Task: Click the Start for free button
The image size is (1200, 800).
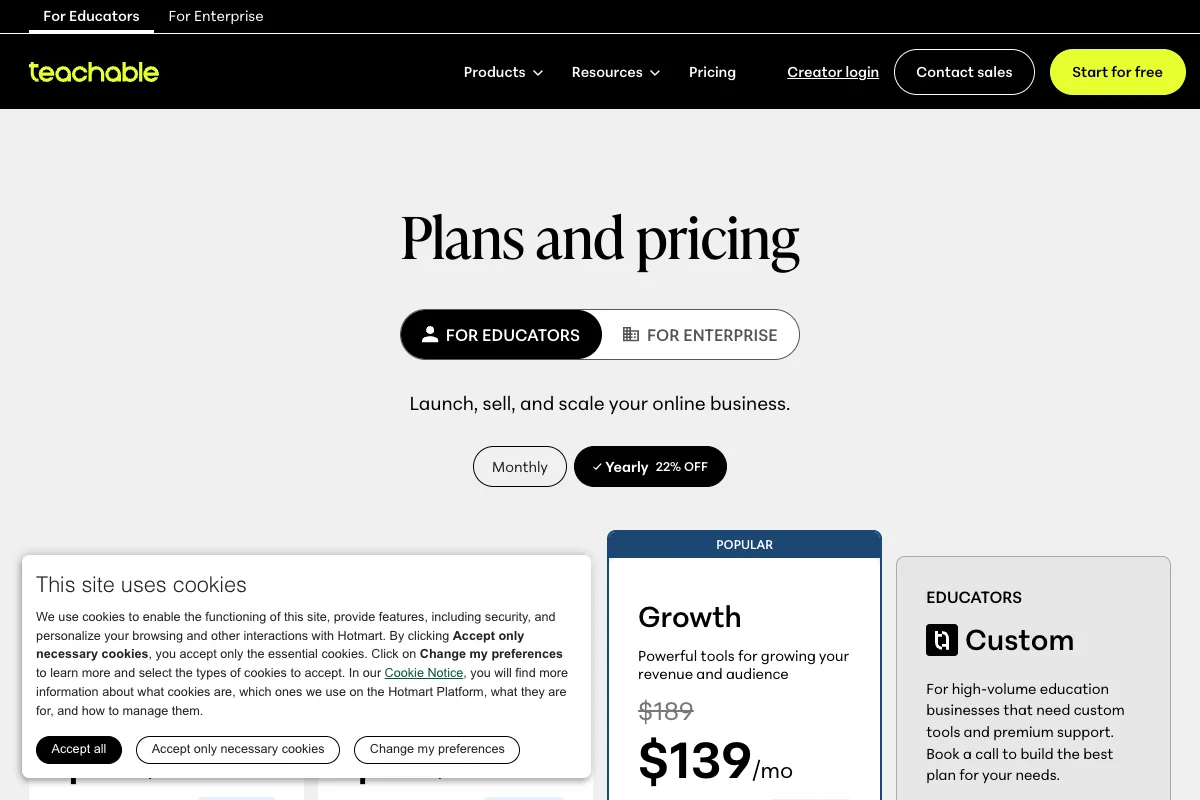Action: tap(1117, 72)
